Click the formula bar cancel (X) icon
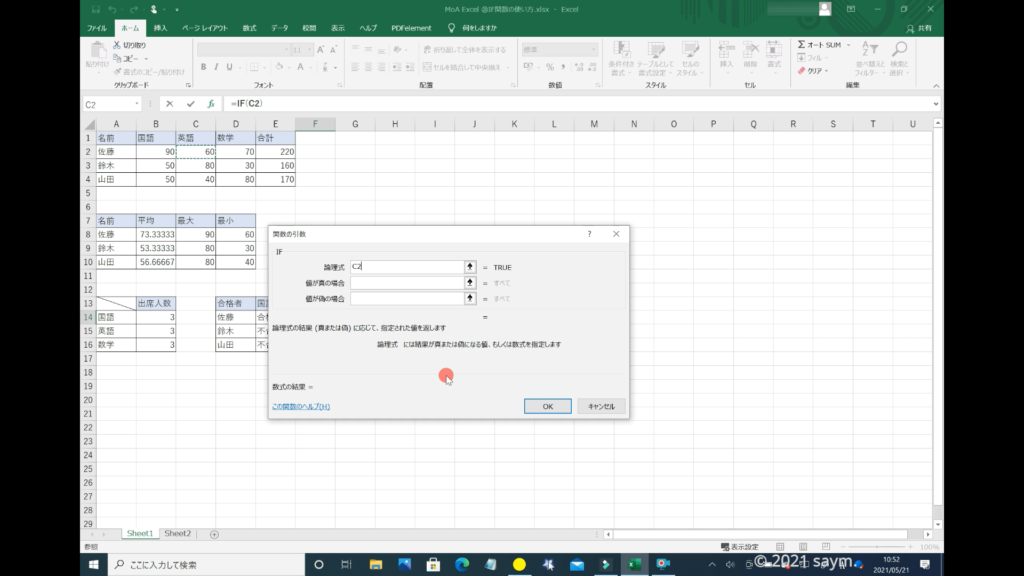Viewport: 1024px width, 576px height. point(170,104)
